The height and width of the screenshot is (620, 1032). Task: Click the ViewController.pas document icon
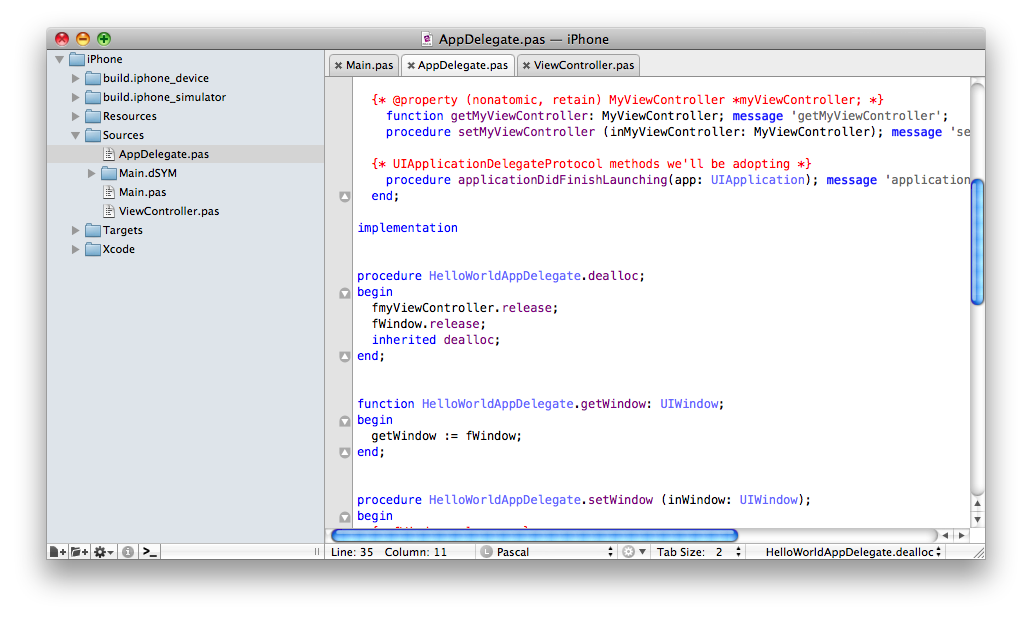[109, 211]
